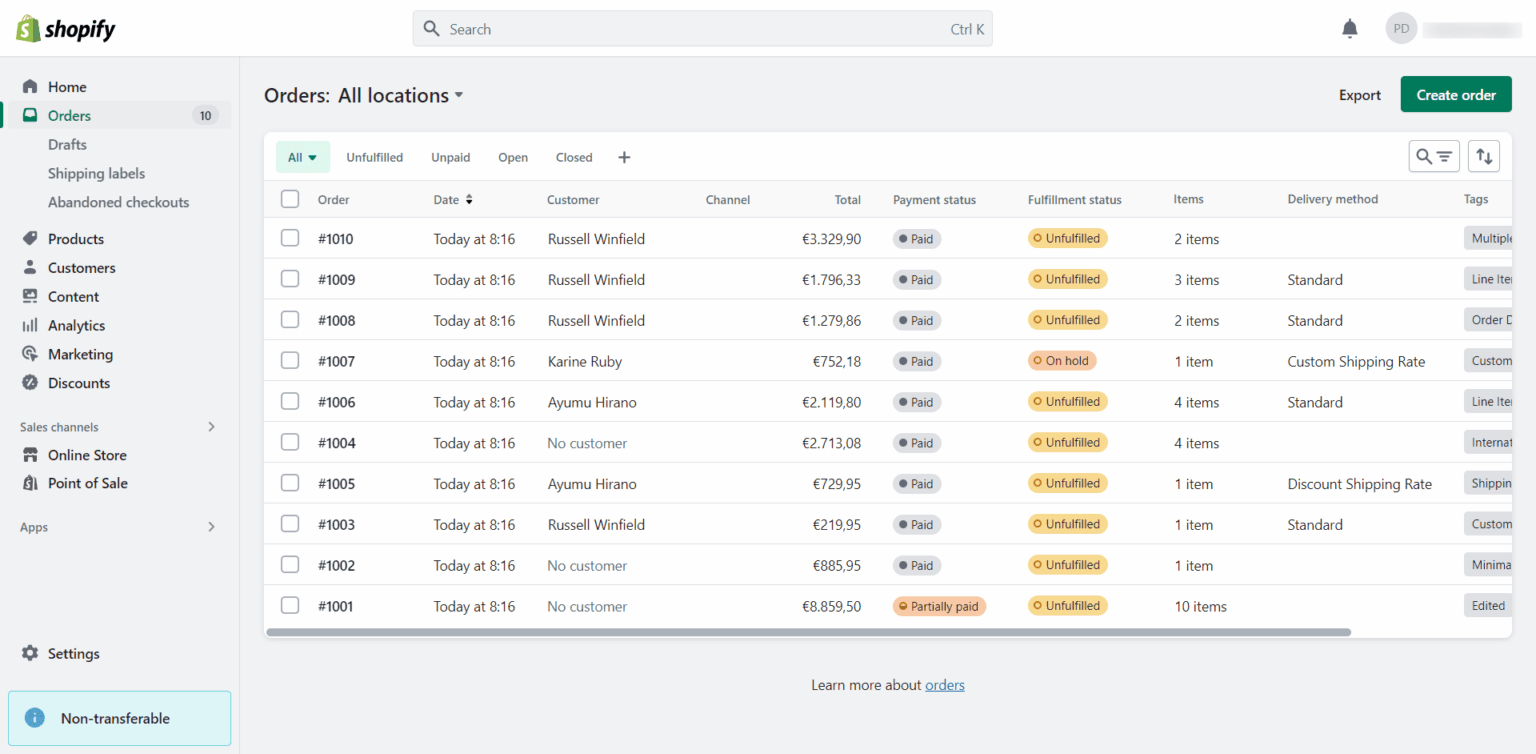Expand the Sales channels section

[211, 426]
